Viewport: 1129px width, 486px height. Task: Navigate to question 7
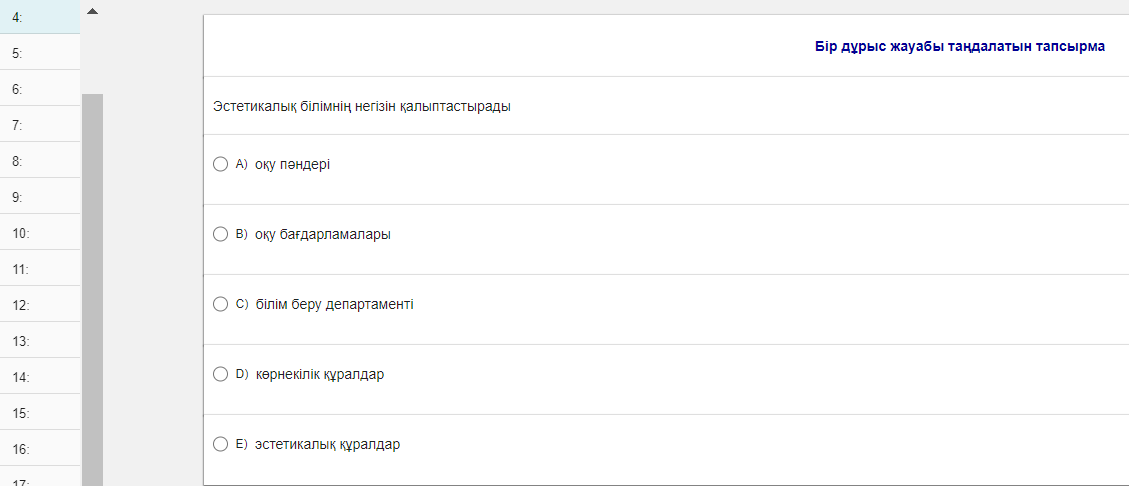point(40,125)
